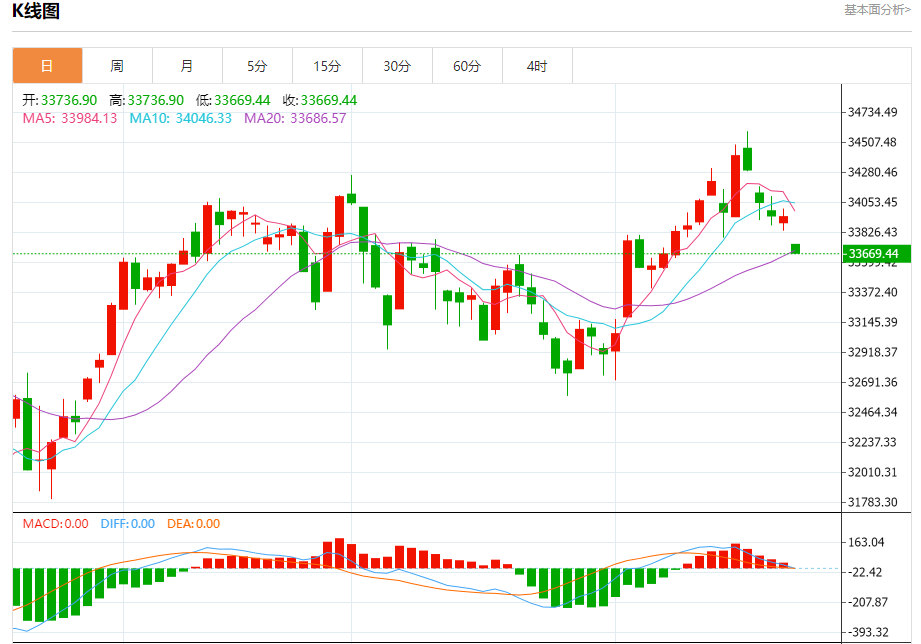Switch to the 周 weekly tab
This screenshot has height=644, width=921.
[117, 66]
